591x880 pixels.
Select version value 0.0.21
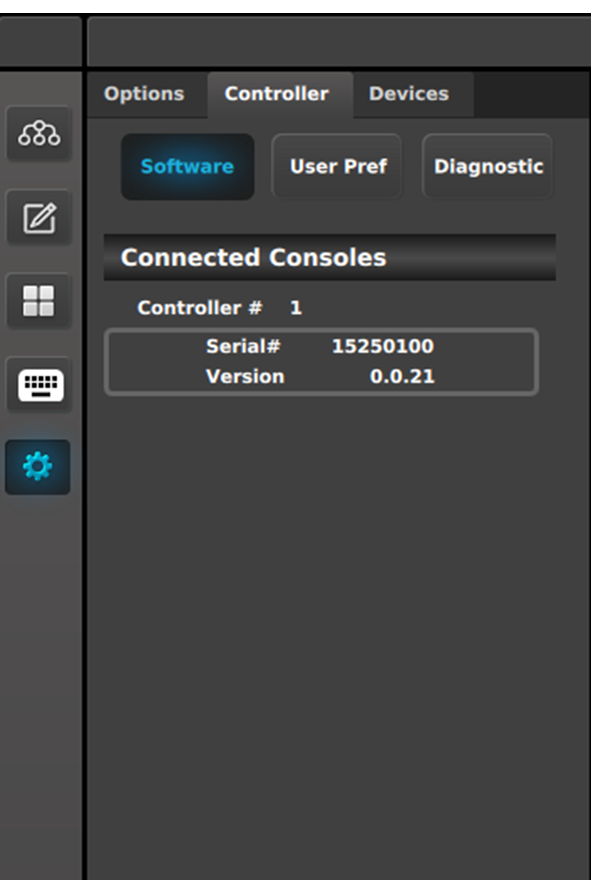pos(402,376)
